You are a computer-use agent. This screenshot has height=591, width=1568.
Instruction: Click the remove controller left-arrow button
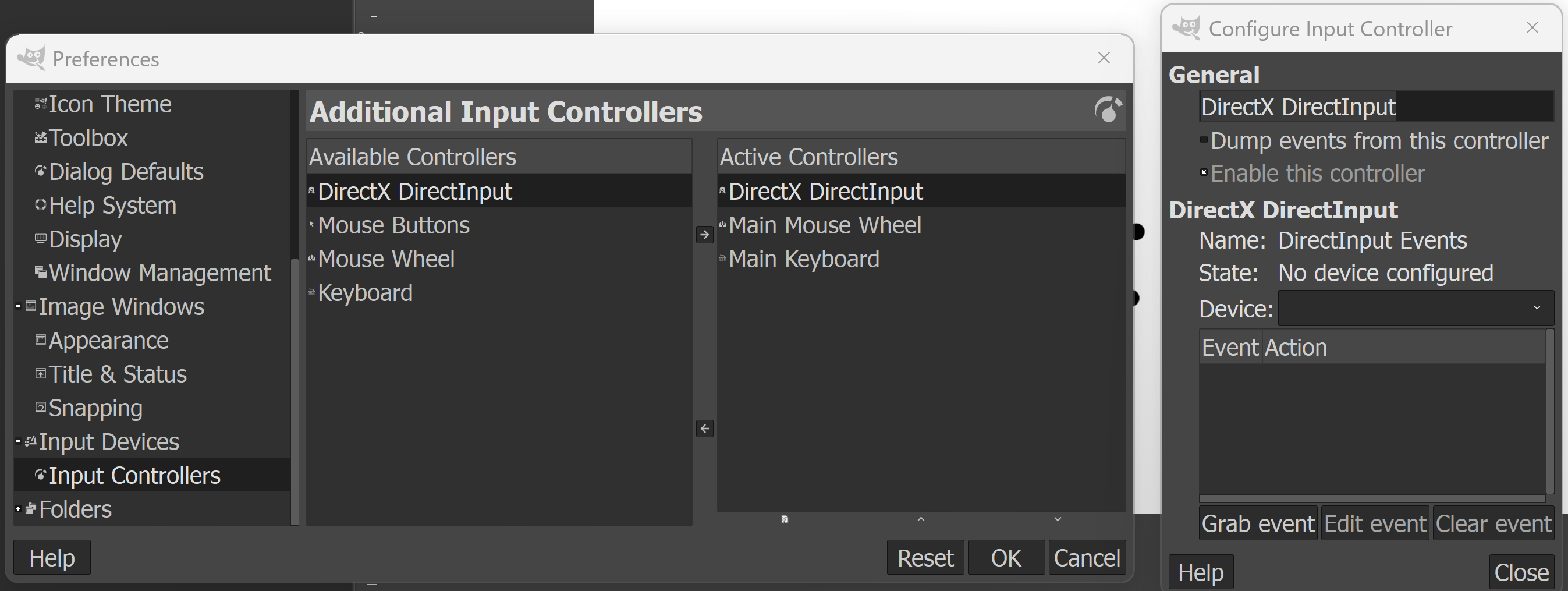[704, 429]
